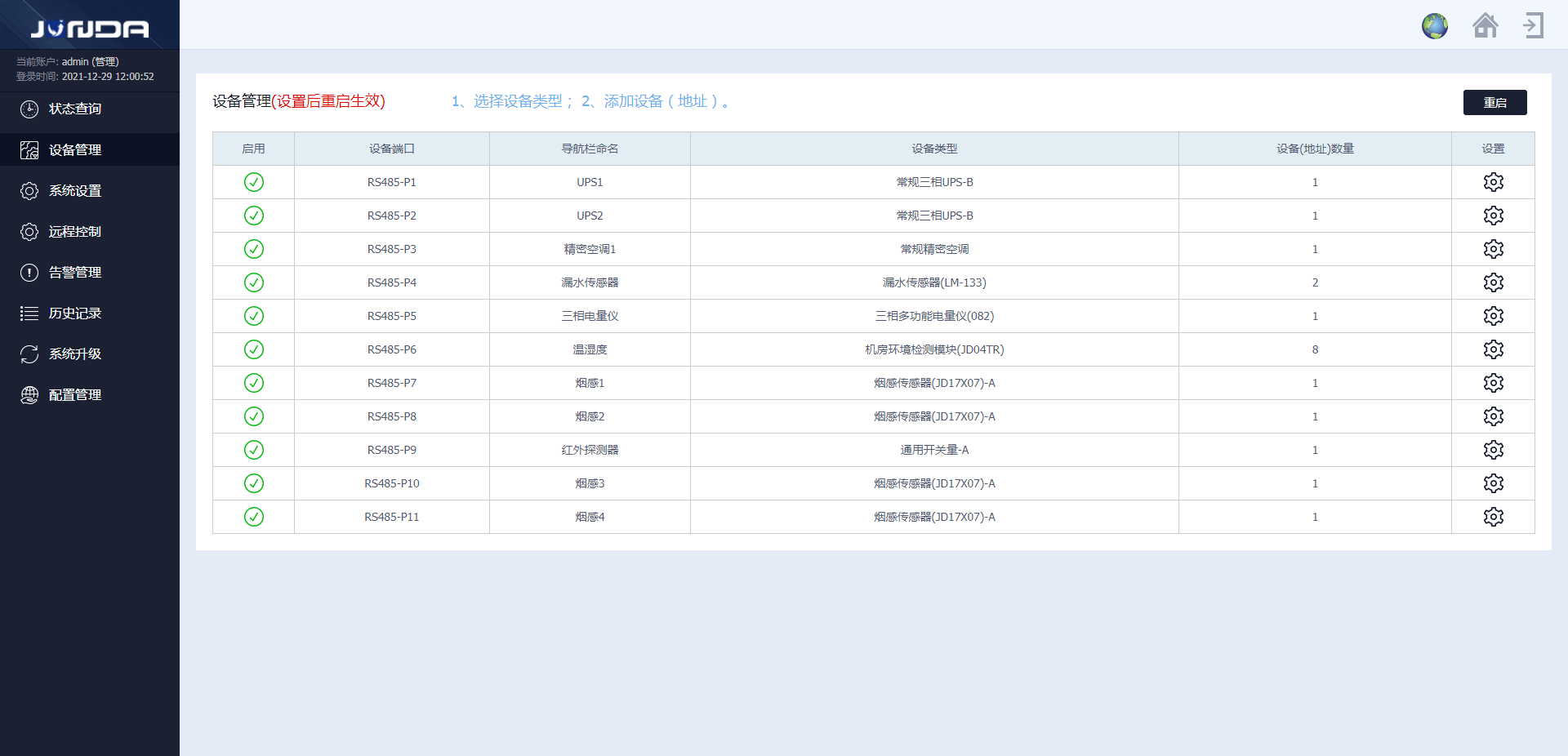Screen dimensions: 1568x756
Task: Open settings gear for RS485-P1 UPS1 row
Action: coord(1494,182)
